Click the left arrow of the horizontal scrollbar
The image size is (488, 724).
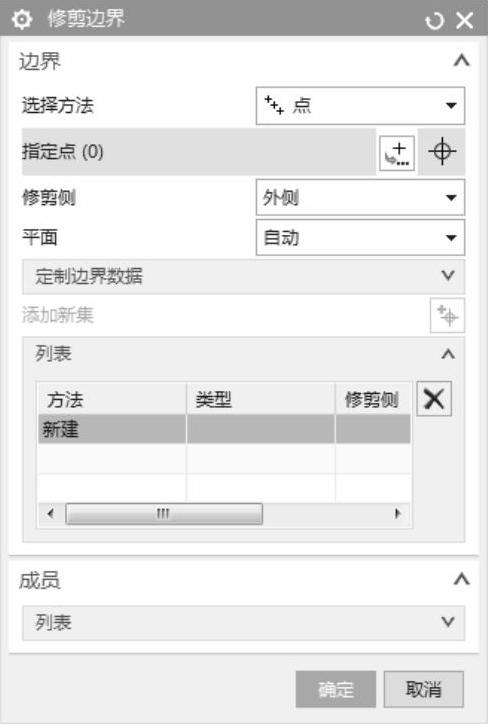point(51,513)
